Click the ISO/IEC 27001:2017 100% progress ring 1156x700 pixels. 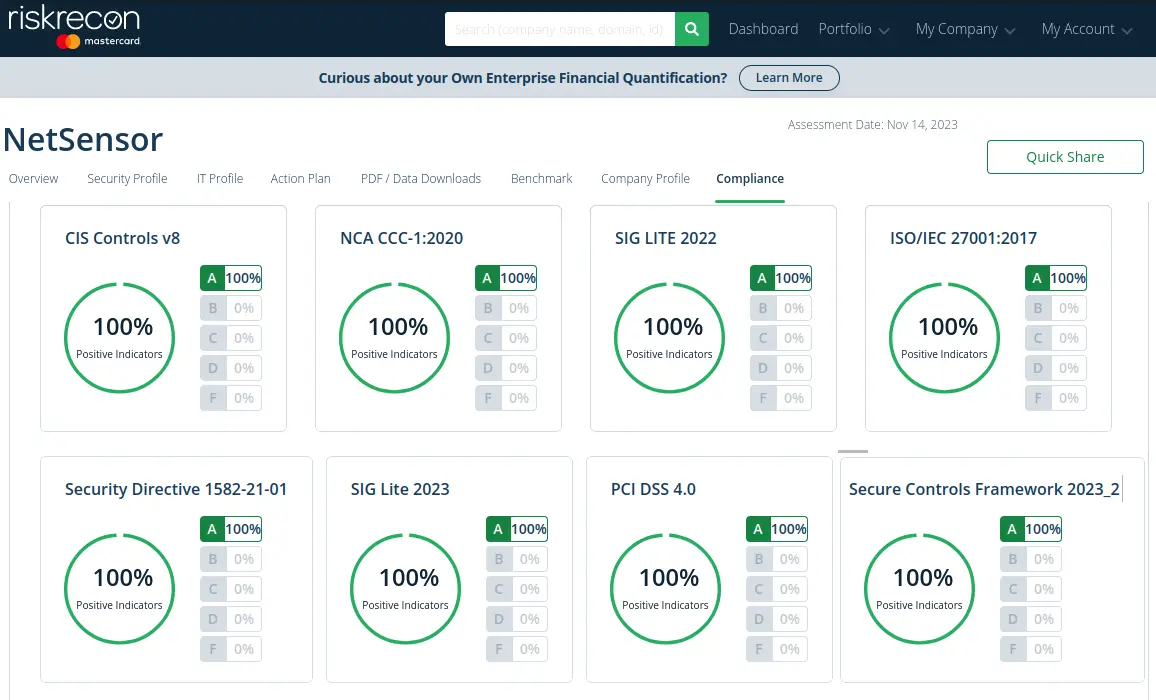944,338
